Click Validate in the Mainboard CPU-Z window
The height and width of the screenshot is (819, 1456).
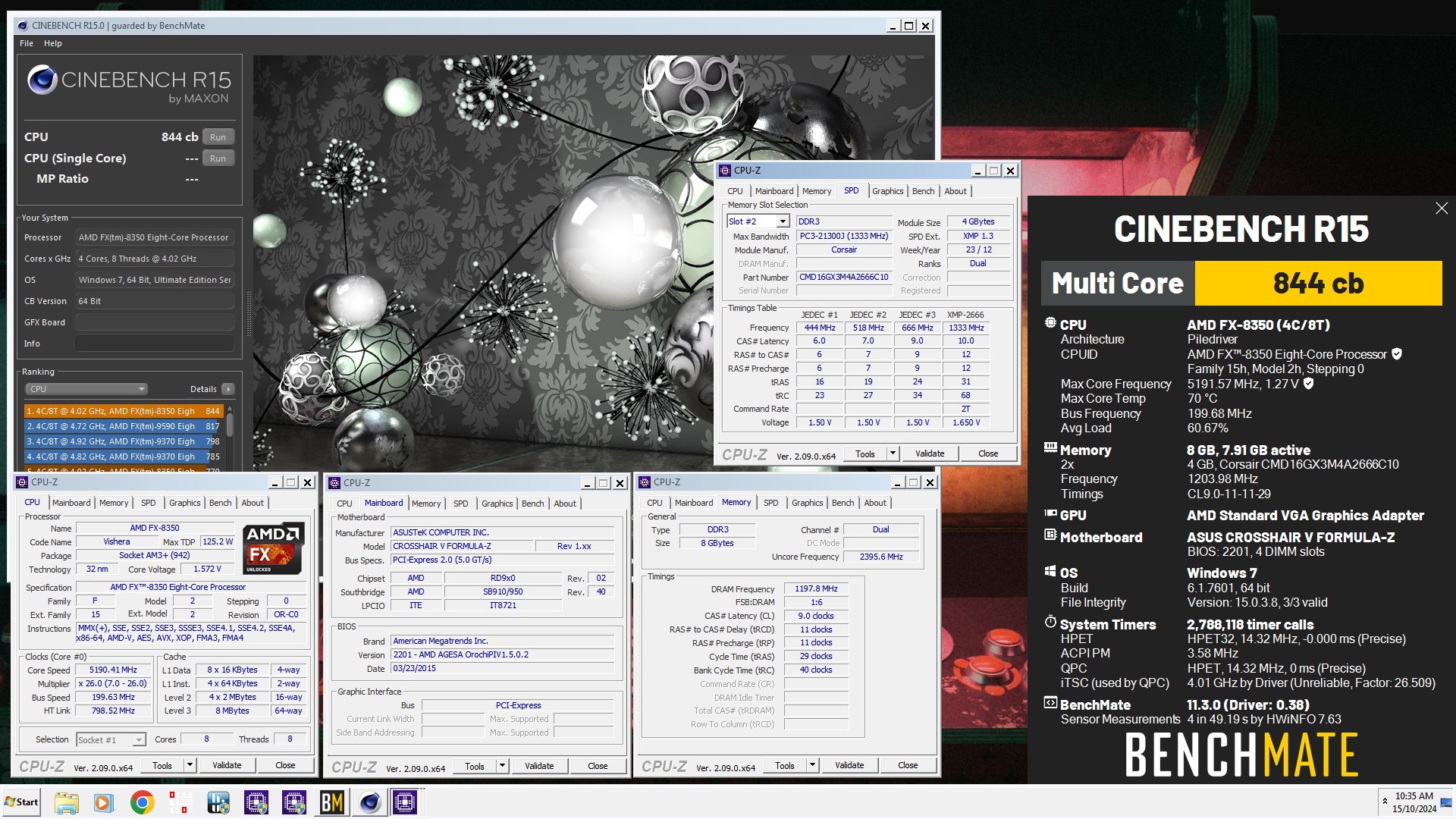[539, 766]
